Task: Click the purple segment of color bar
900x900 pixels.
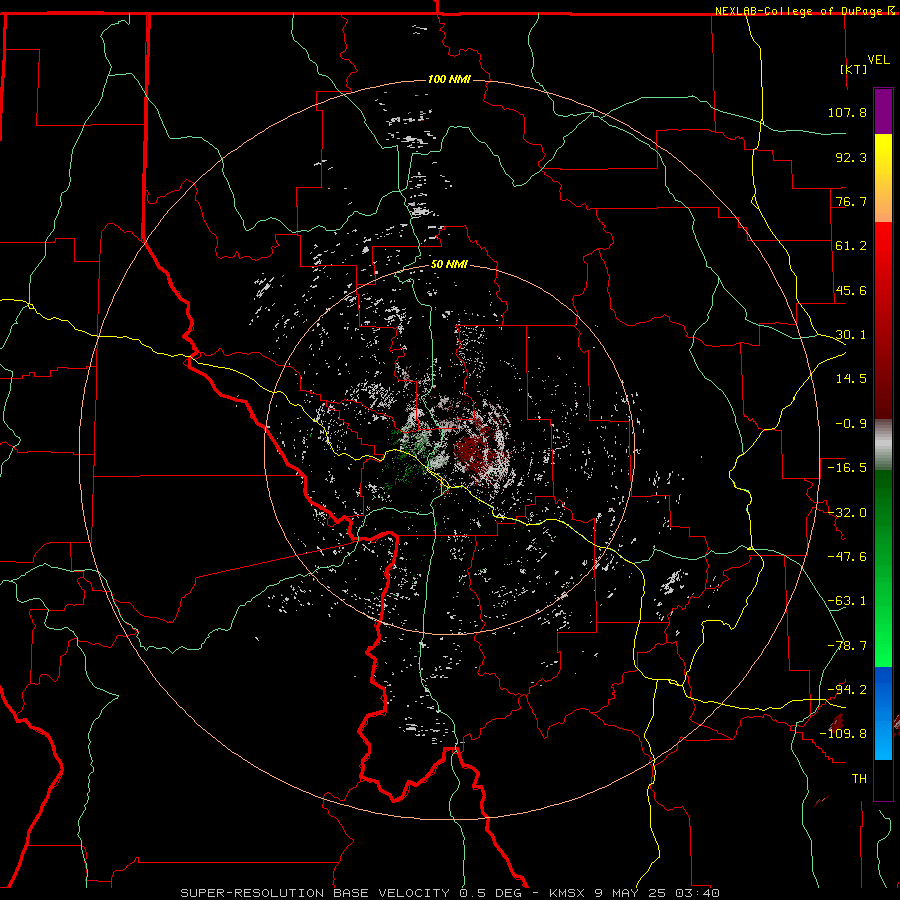Action: click(883, 111)
